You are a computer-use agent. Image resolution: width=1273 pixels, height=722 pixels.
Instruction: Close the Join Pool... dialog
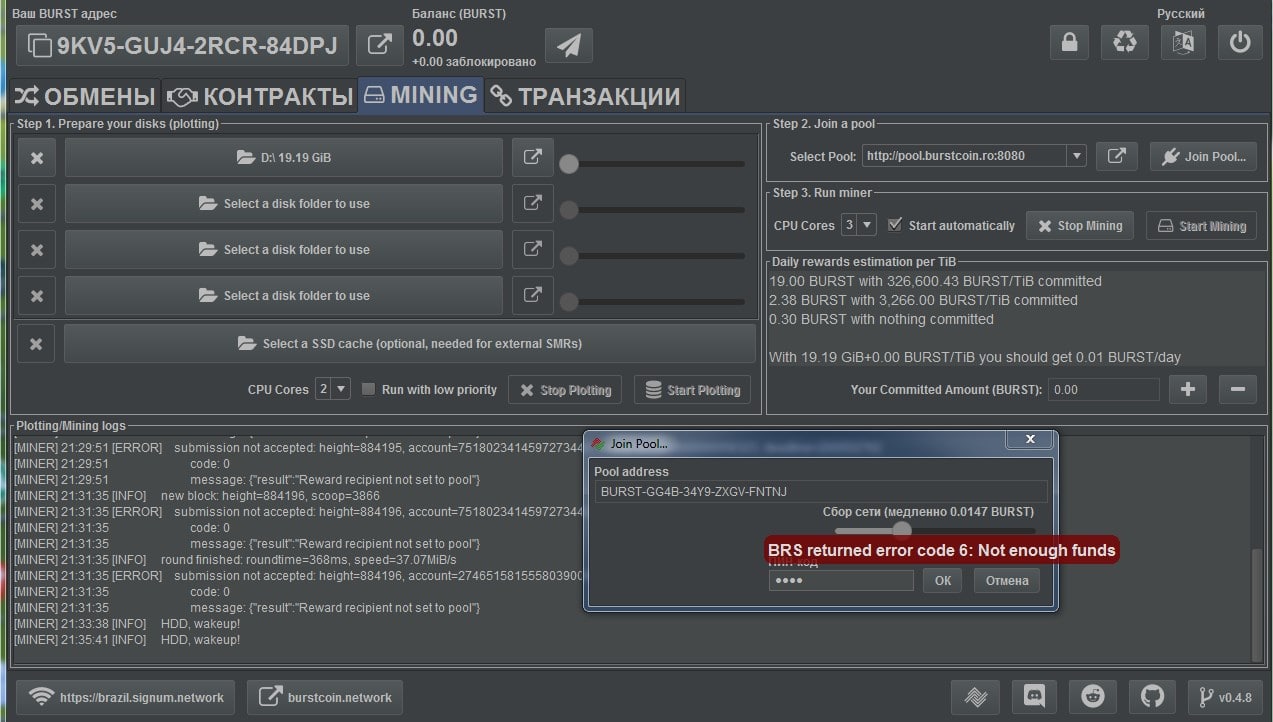pyautogui.click(x=1030, y=439)
